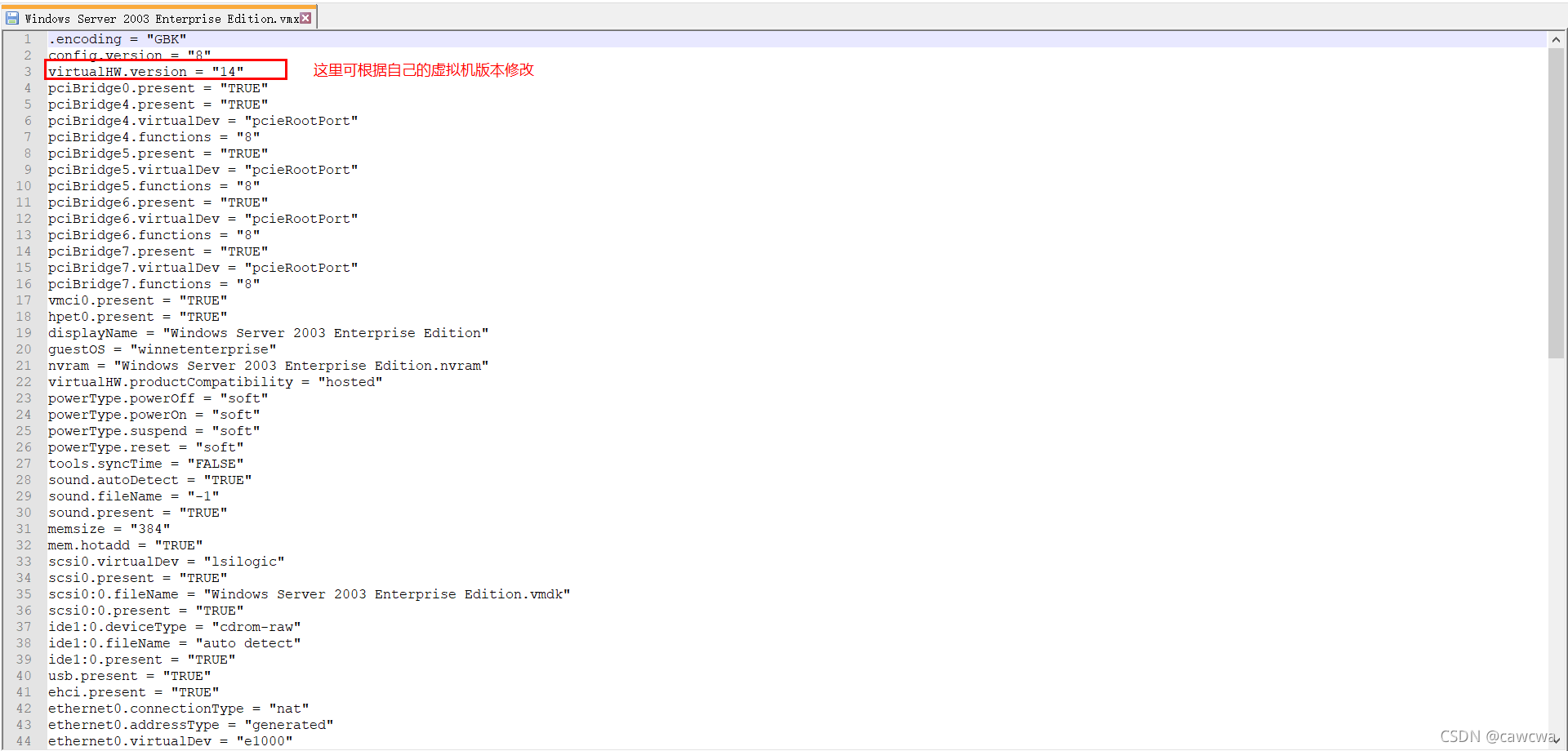Click scsi0.virtualDev = "lsilogic" line

[x=166, y=562]
